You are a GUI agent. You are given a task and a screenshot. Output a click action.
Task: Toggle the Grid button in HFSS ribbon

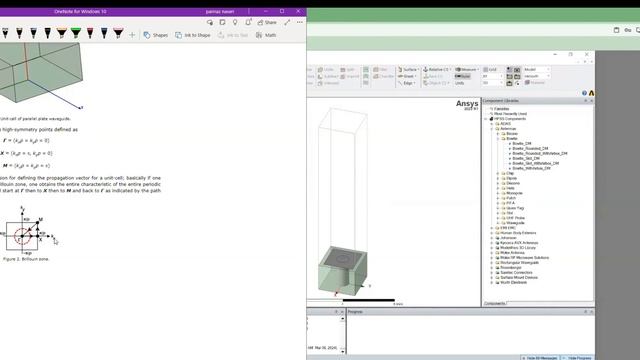(490, 69)
